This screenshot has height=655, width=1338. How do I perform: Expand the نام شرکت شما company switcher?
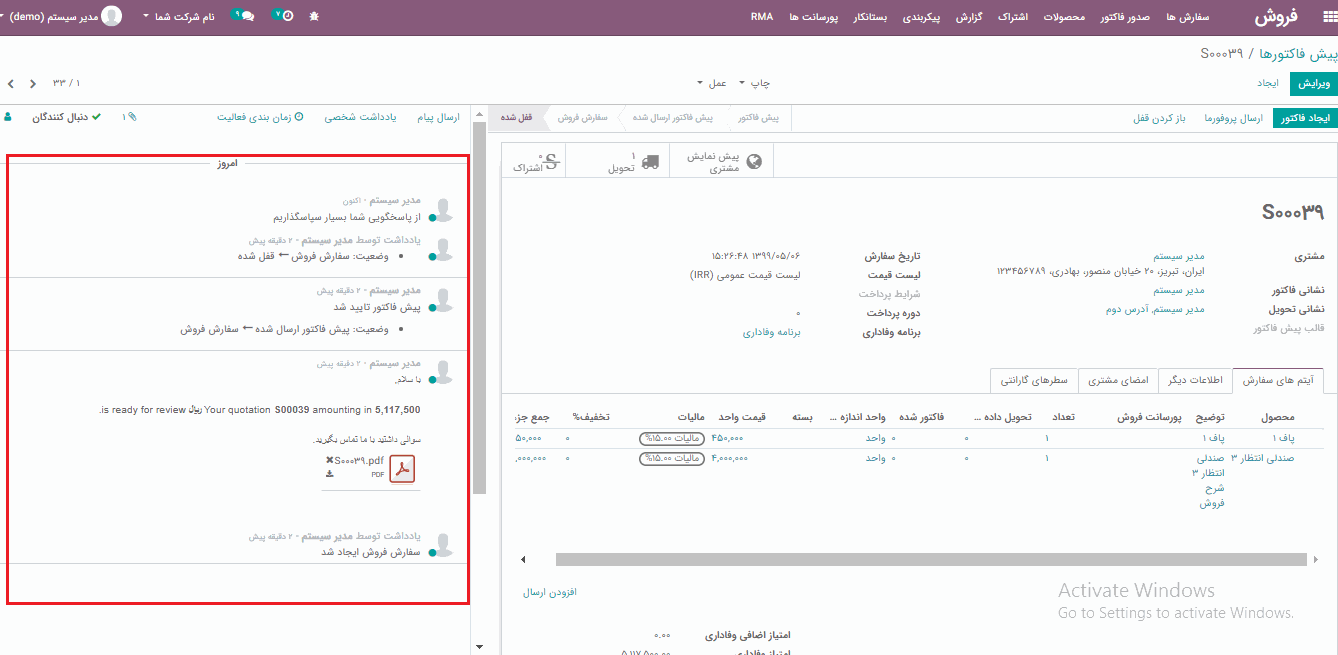179,17
